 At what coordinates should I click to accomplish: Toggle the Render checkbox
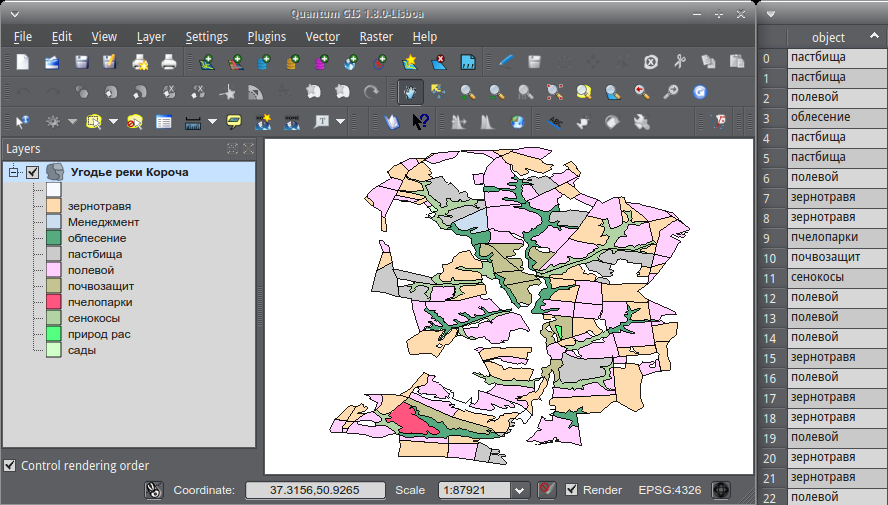[572, 490]
